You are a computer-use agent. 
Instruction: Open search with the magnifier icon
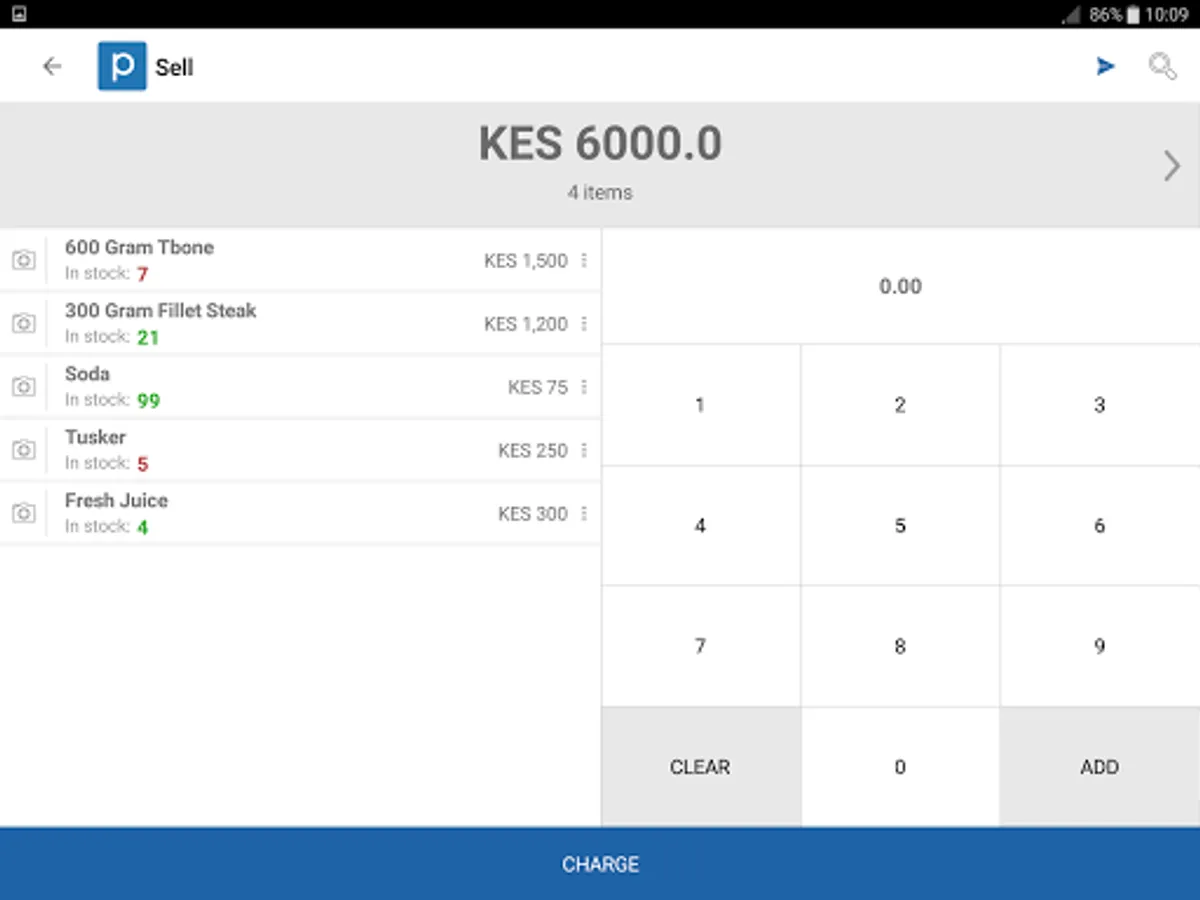[1162, 67]
